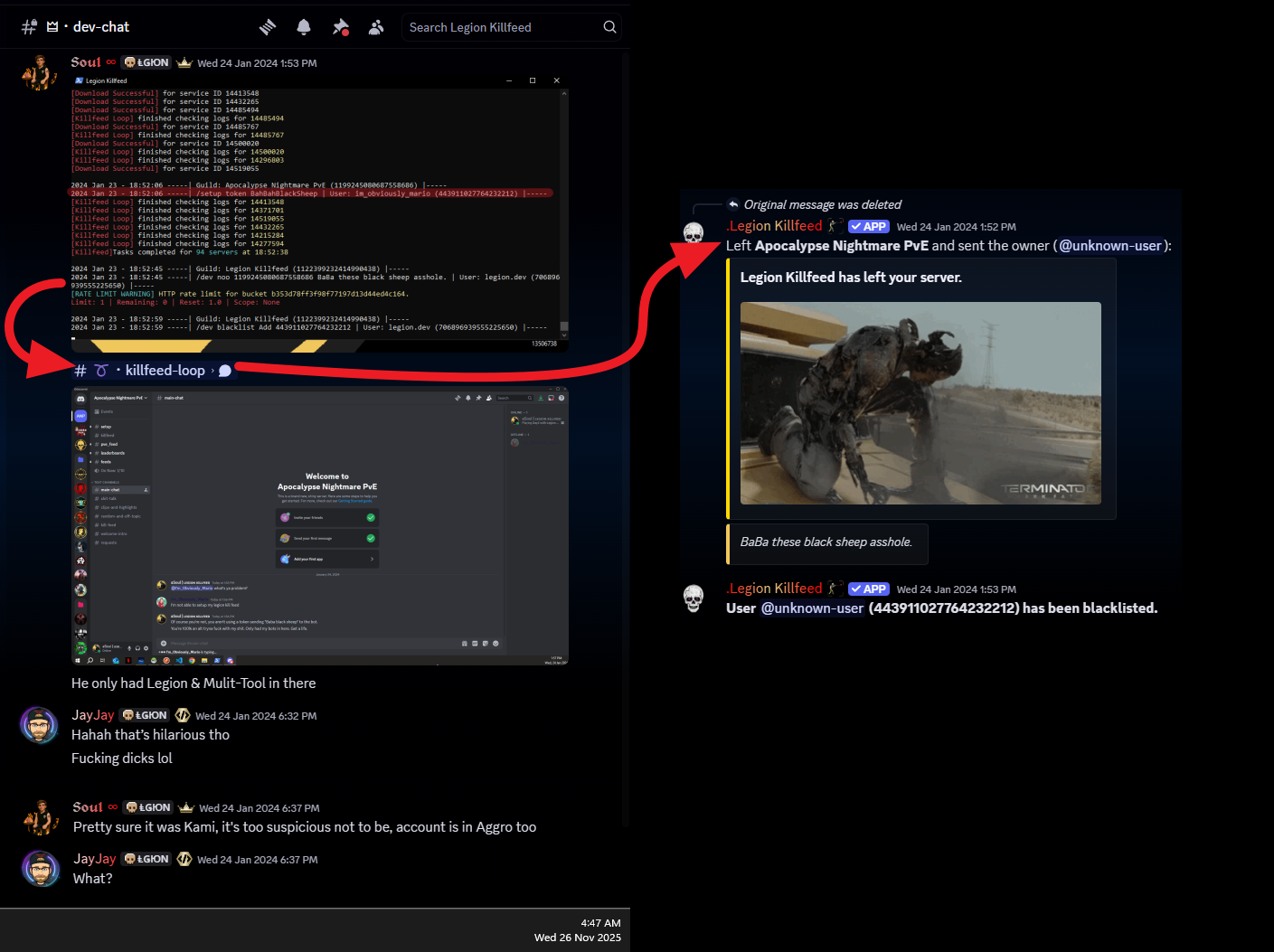The width and height of the screenshot is (1274, 952).
Task: Click the hash channel icon beside dev-chat
Action: coord(29,27)
